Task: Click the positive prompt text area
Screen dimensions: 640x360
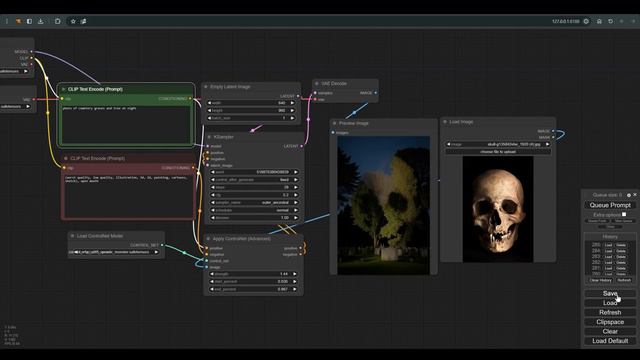Action: [127, 124]
